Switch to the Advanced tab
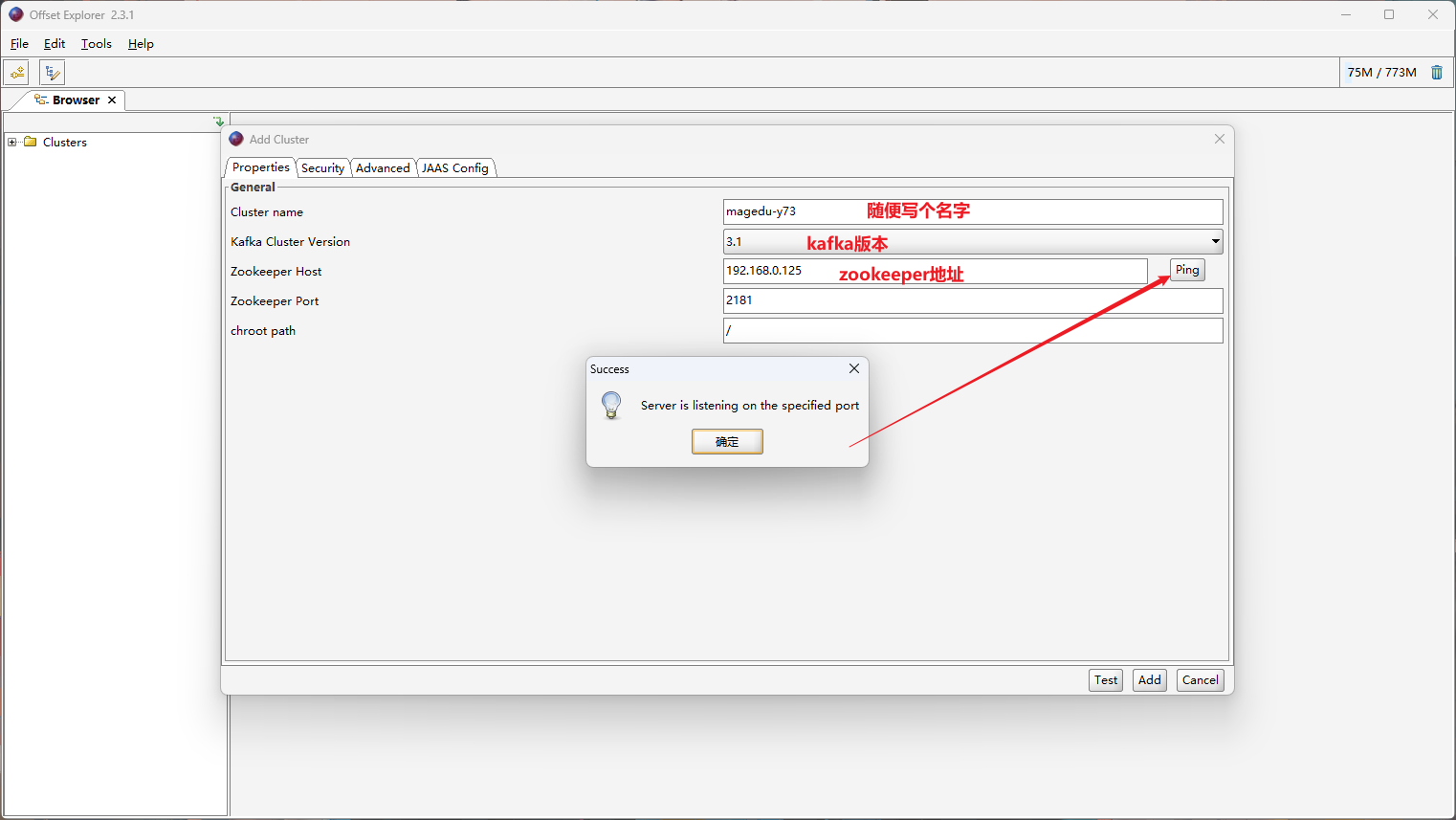 [383, 167]
